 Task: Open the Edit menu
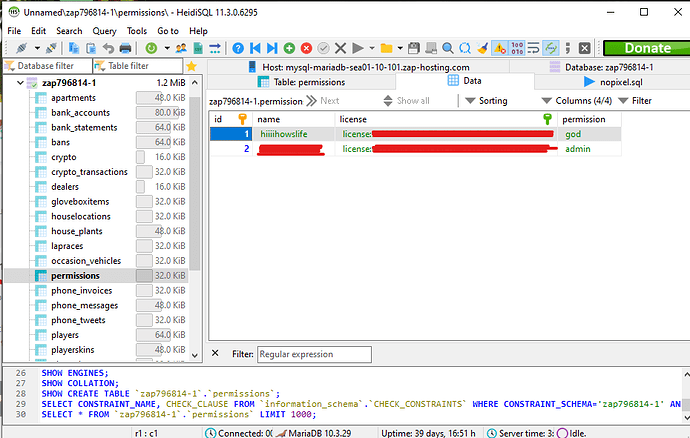click(x=38, y=31)
